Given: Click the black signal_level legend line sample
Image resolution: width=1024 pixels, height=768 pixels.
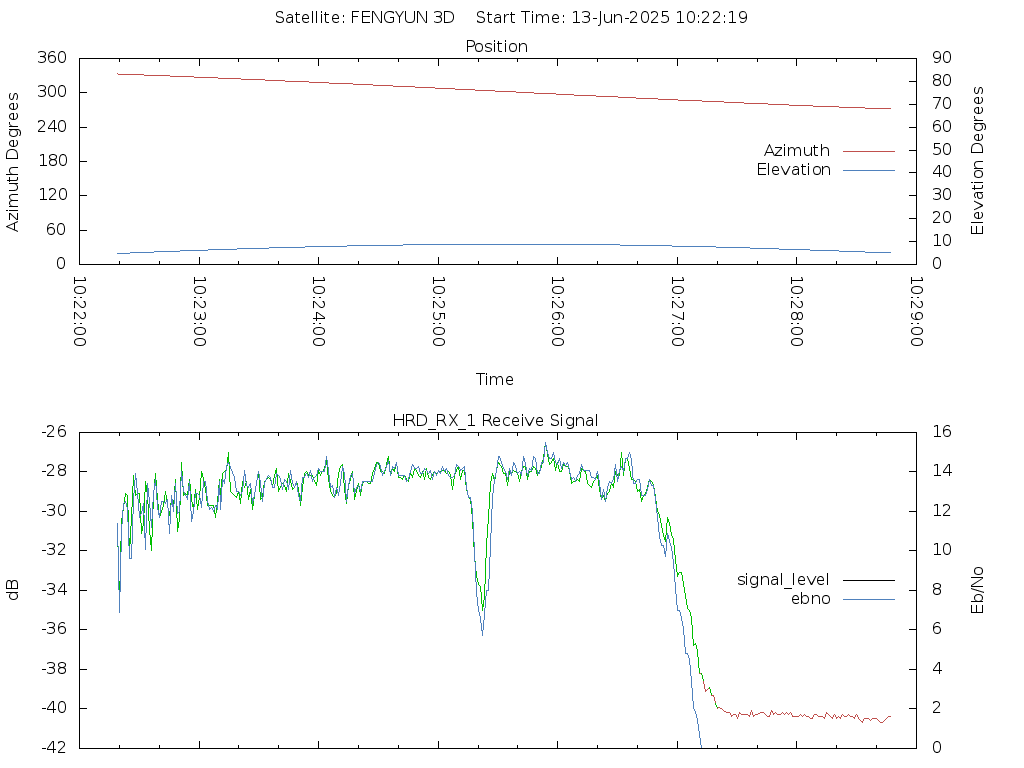Looking at the screenshot, I should (x=869, y=580).
